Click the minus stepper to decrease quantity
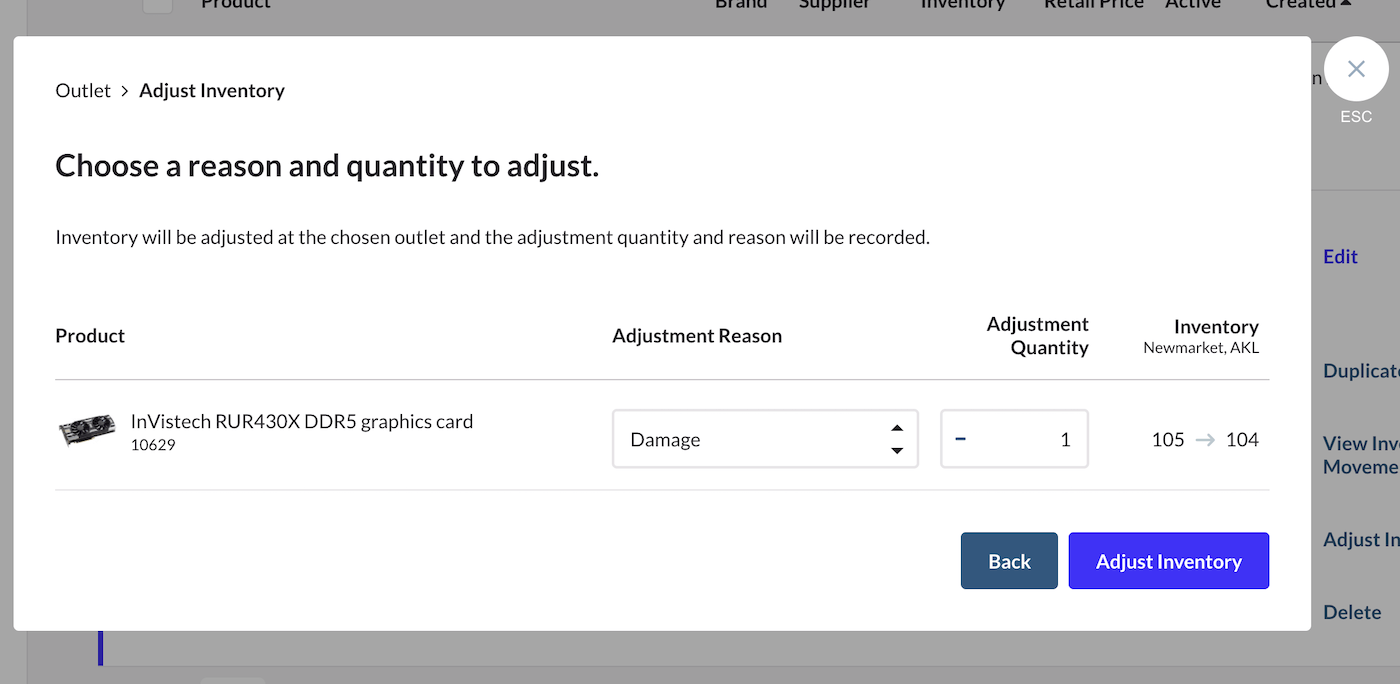The width and height of the screenshot is (1400, 684). point(961,439)
